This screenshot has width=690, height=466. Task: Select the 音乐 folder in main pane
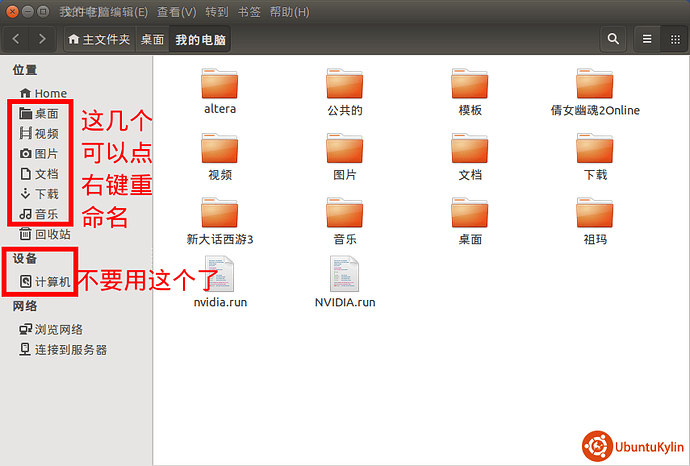tap(345, 221)
